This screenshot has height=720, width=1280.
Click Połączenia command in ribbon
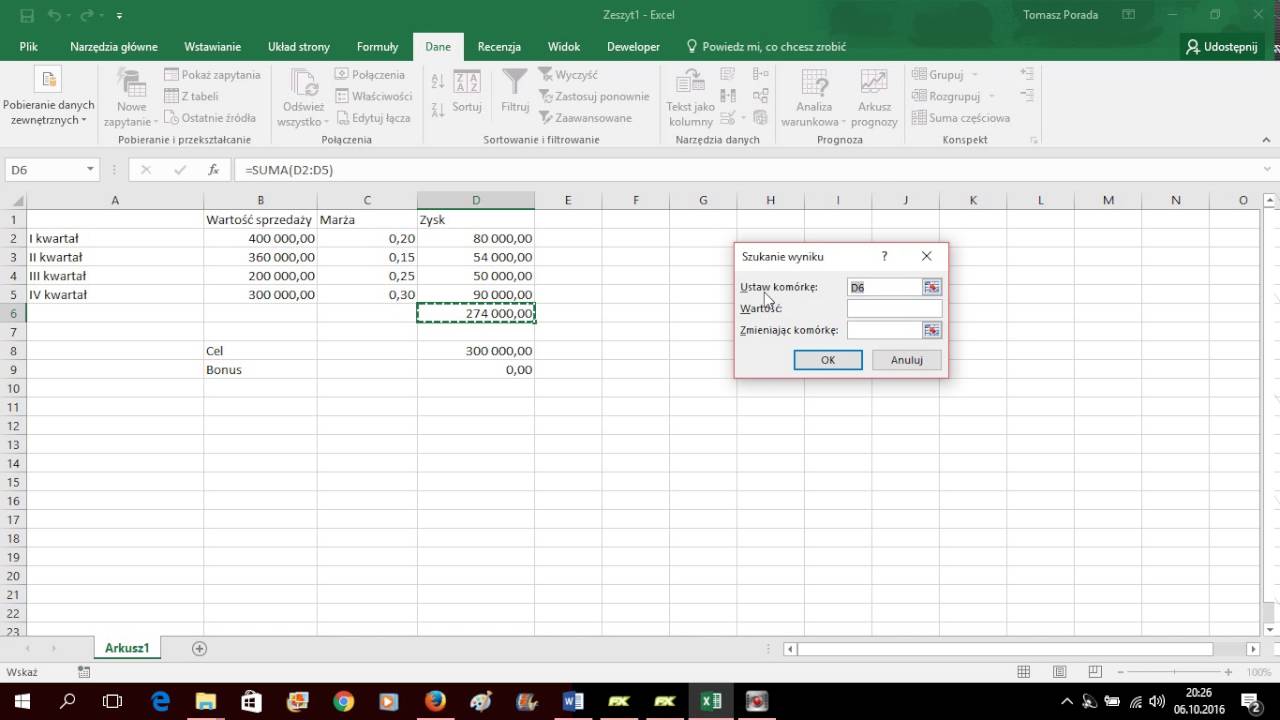pos(369,74)
